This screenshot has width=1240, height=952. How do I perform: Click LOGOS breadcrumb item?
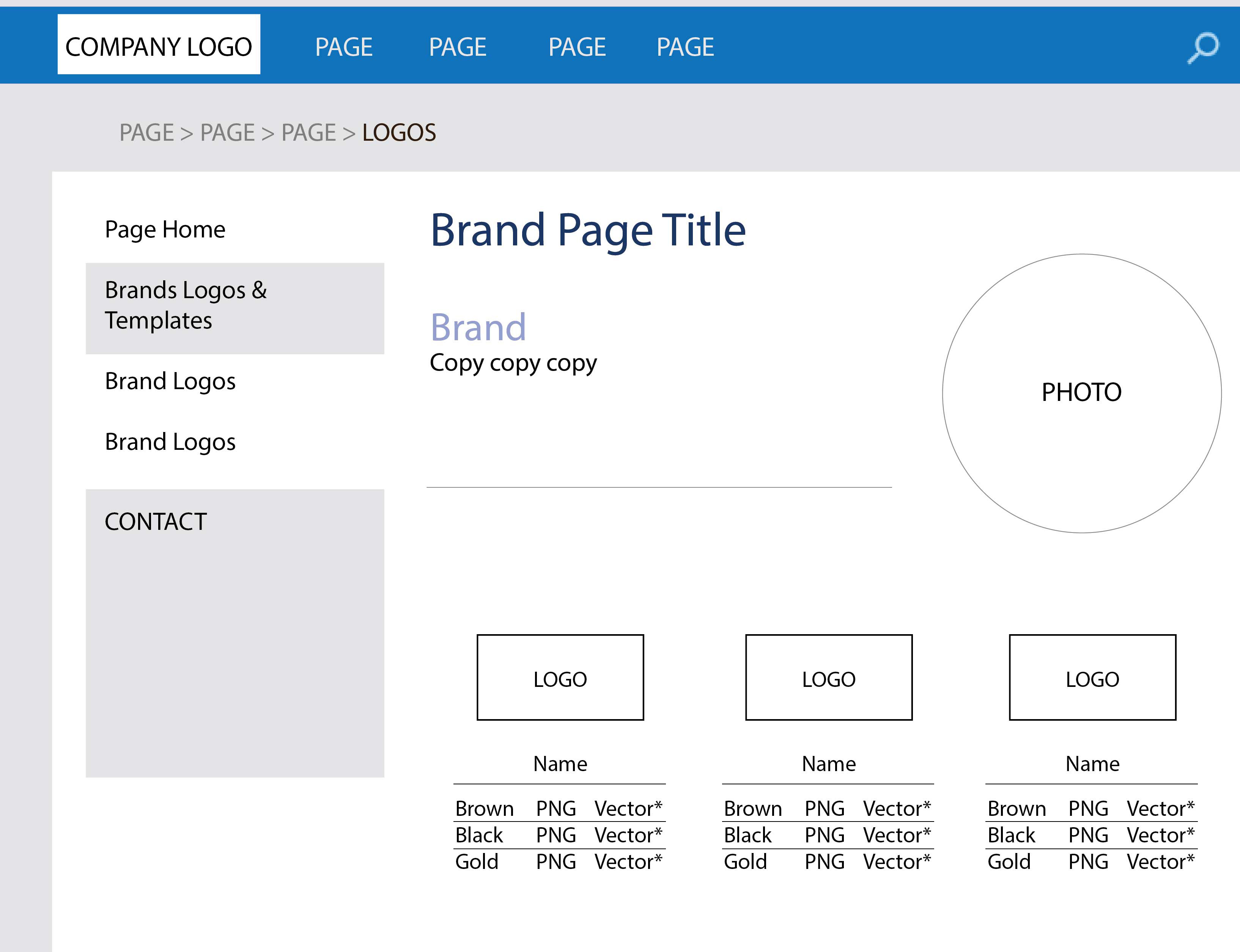(398, 133)
